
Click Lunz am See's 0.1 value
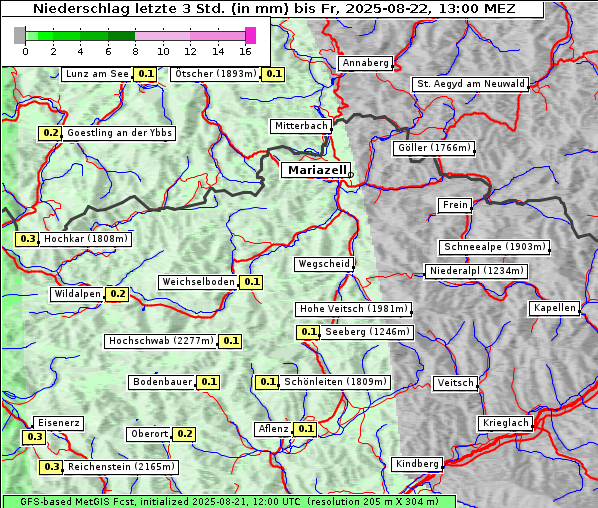pyautogui.click(x=145, y=74)
